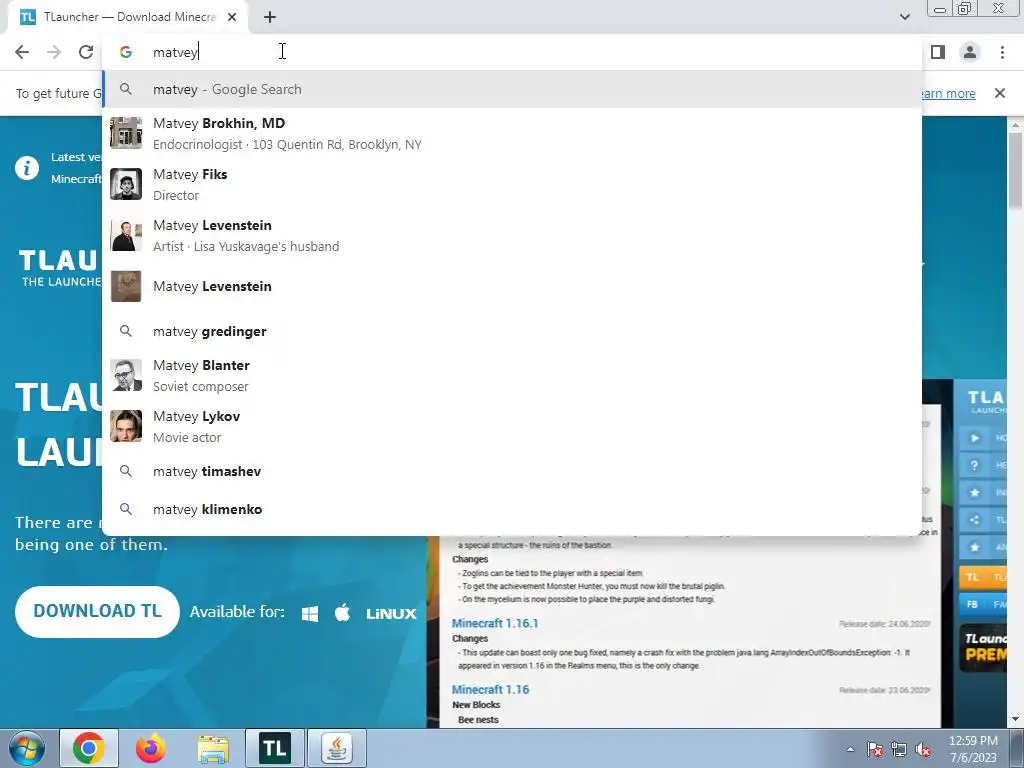Select suggestion Matvey Fiks, Director
Screen dimensions: 1024x768
tap(512, 184)
